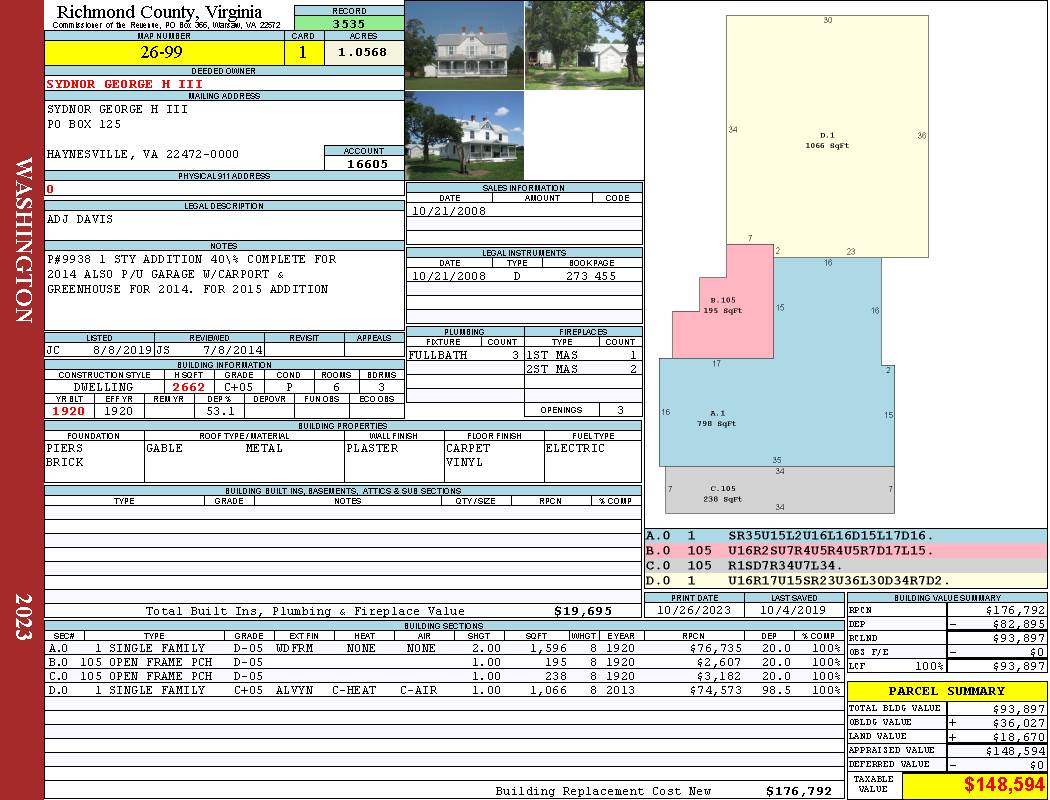Viewport: 1050px width, 800px height.
Task: Click foundation value PIERS
Action: point(65,448)
